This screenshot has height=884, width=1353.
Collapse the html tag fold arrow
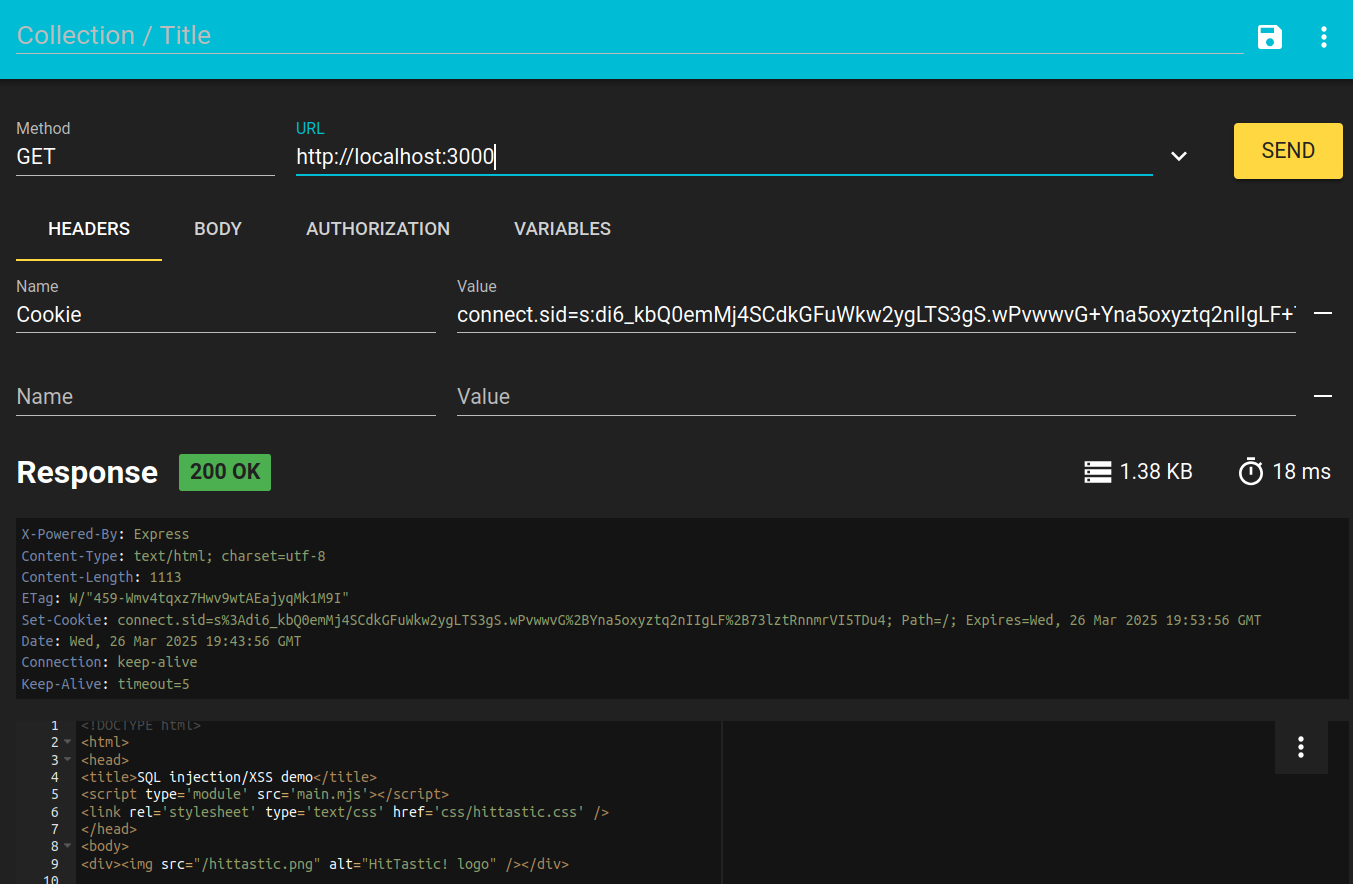point(67,742)
